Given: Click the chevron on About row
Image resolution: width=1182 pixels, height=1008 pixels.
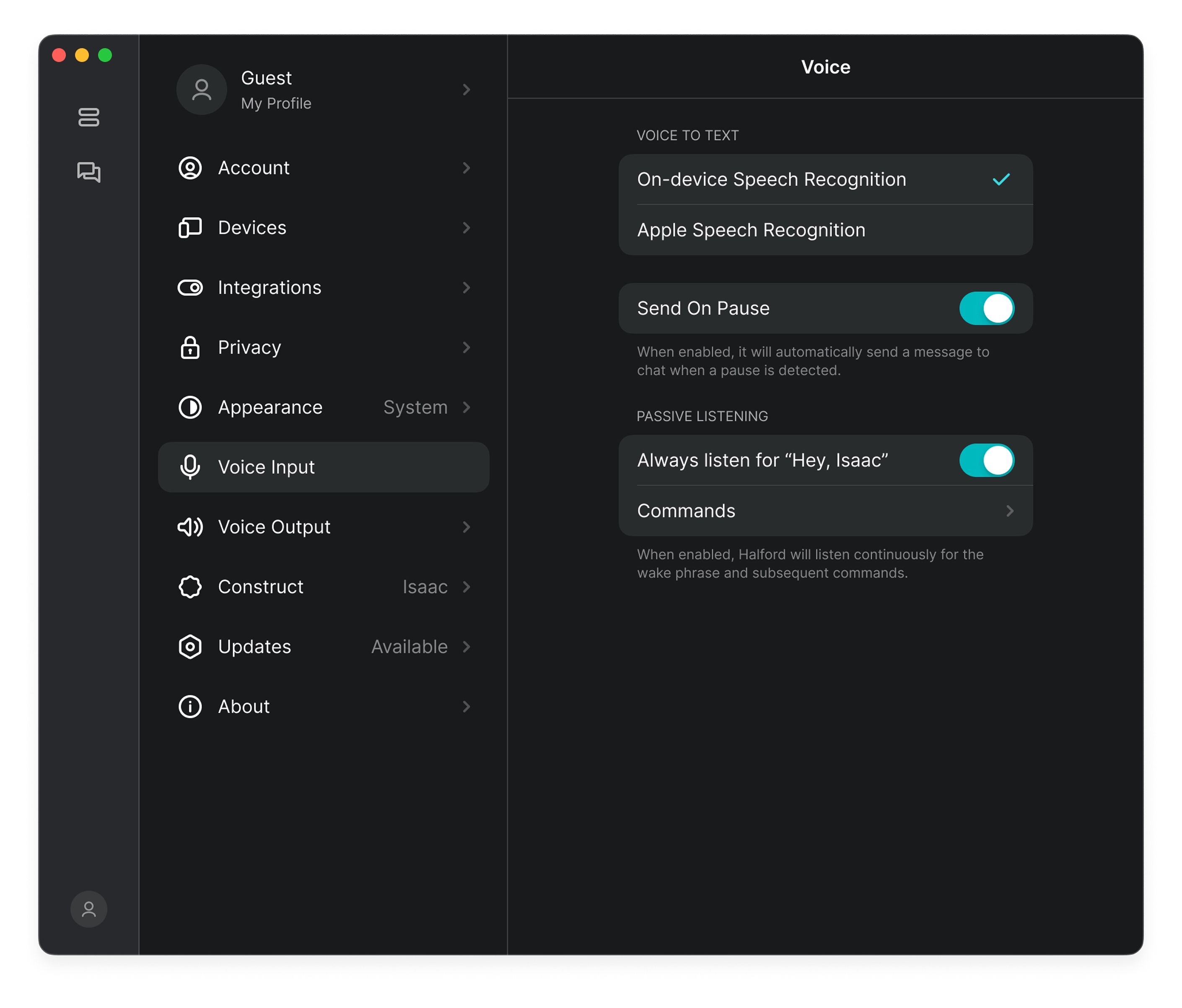Looking at the screenshot, I should point(466,706).
